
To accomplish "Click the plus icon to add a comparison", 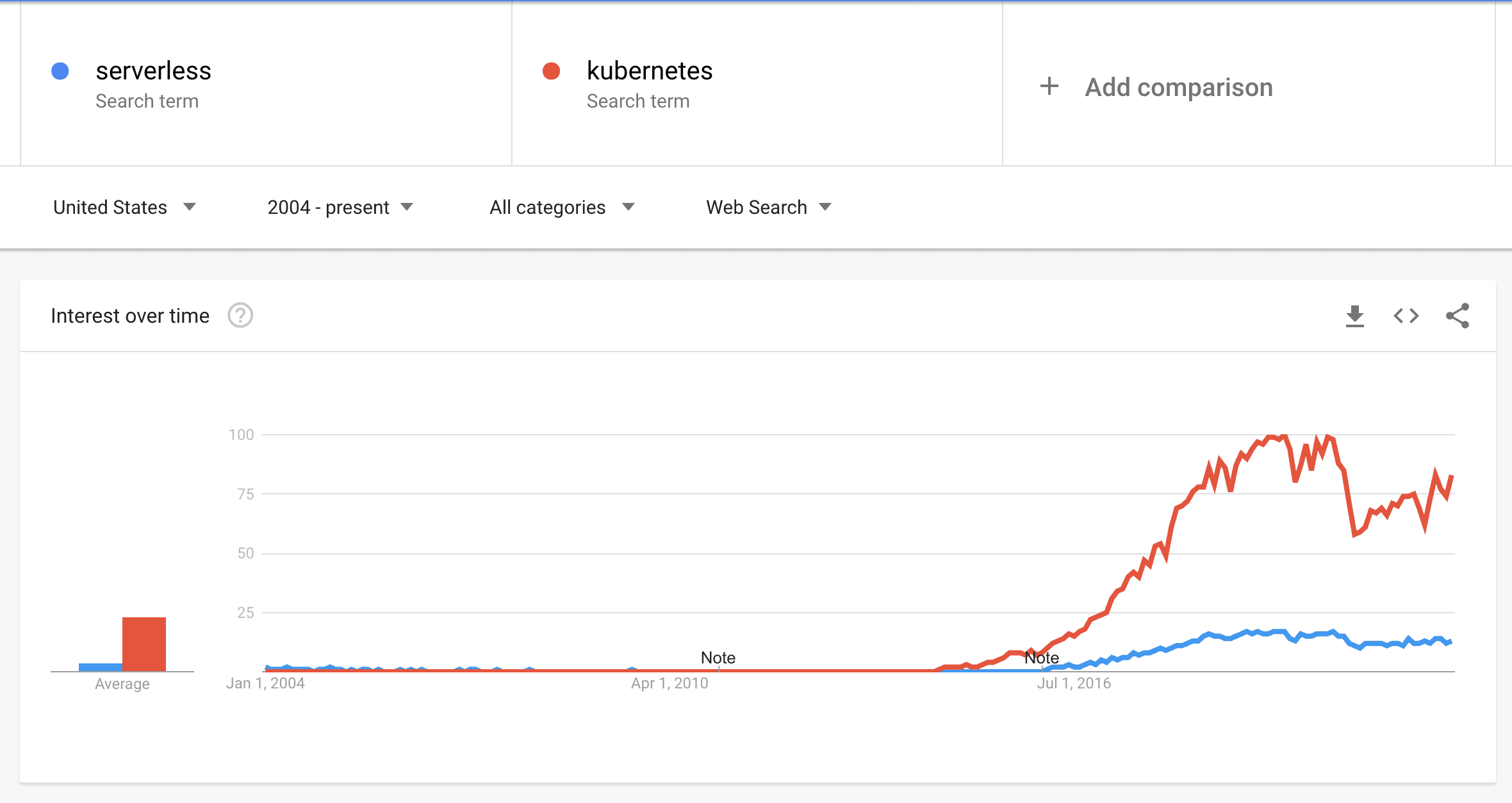I will 1049,86.
